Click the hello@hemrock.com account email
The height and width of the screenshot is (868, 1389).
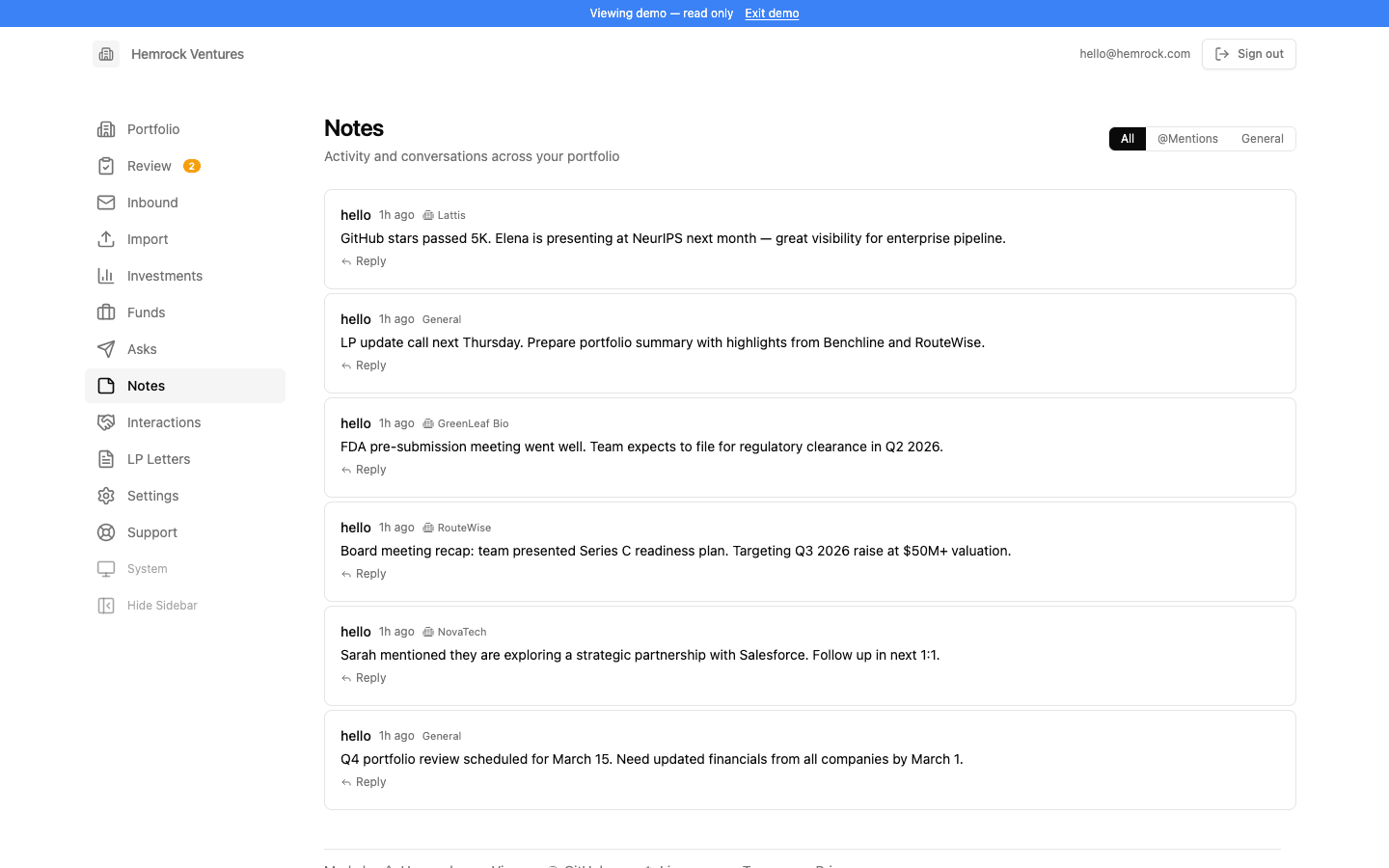[1135, 54]
